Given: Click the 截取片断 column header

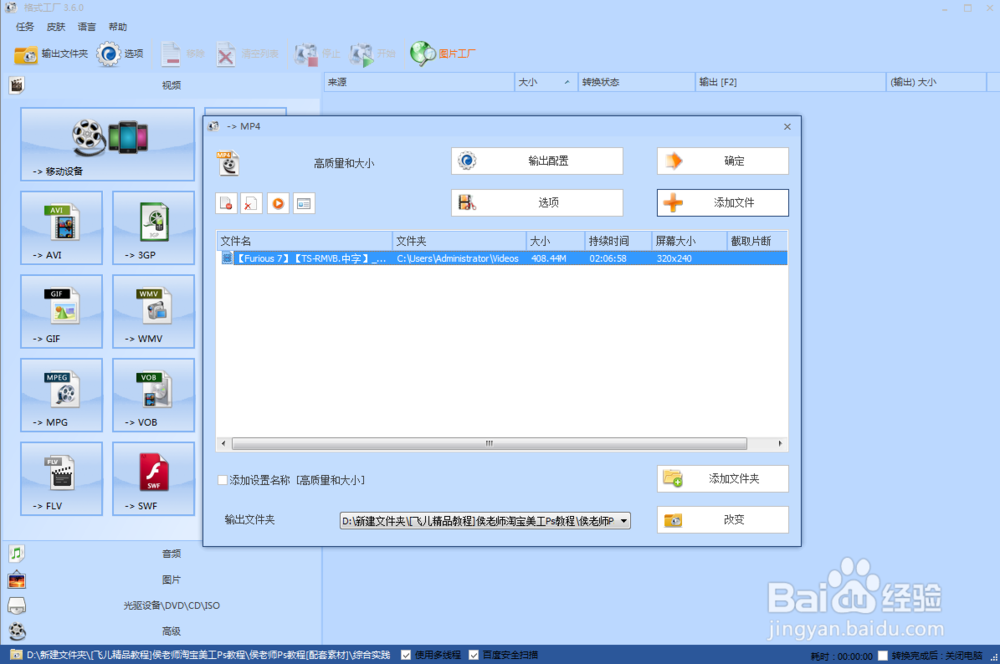Looking at the screenshot, I should click(x=757, y=241).
